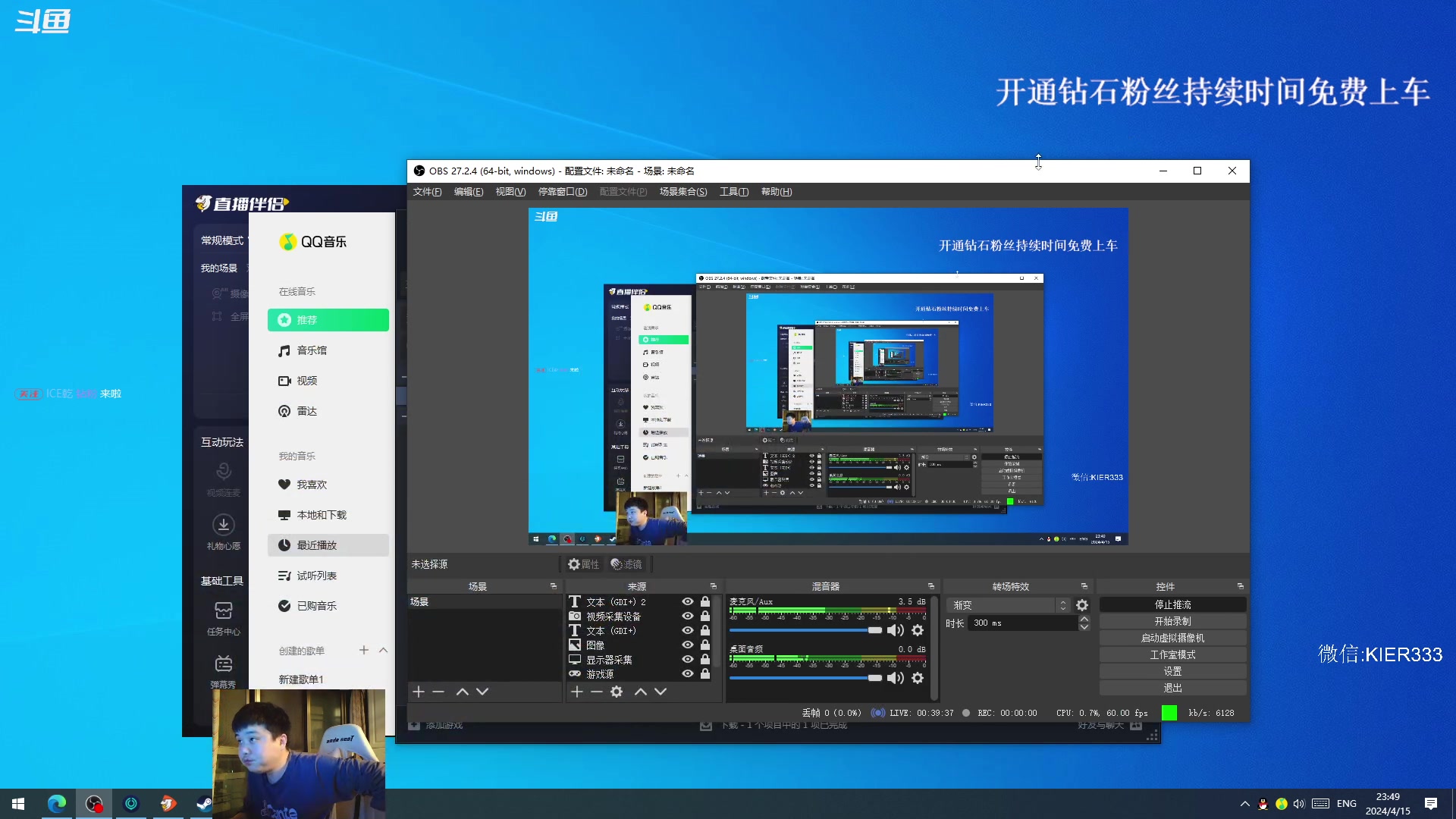Show hidden system tray icons
This screenshot has height=819, width=1456.
point(1244,804)
